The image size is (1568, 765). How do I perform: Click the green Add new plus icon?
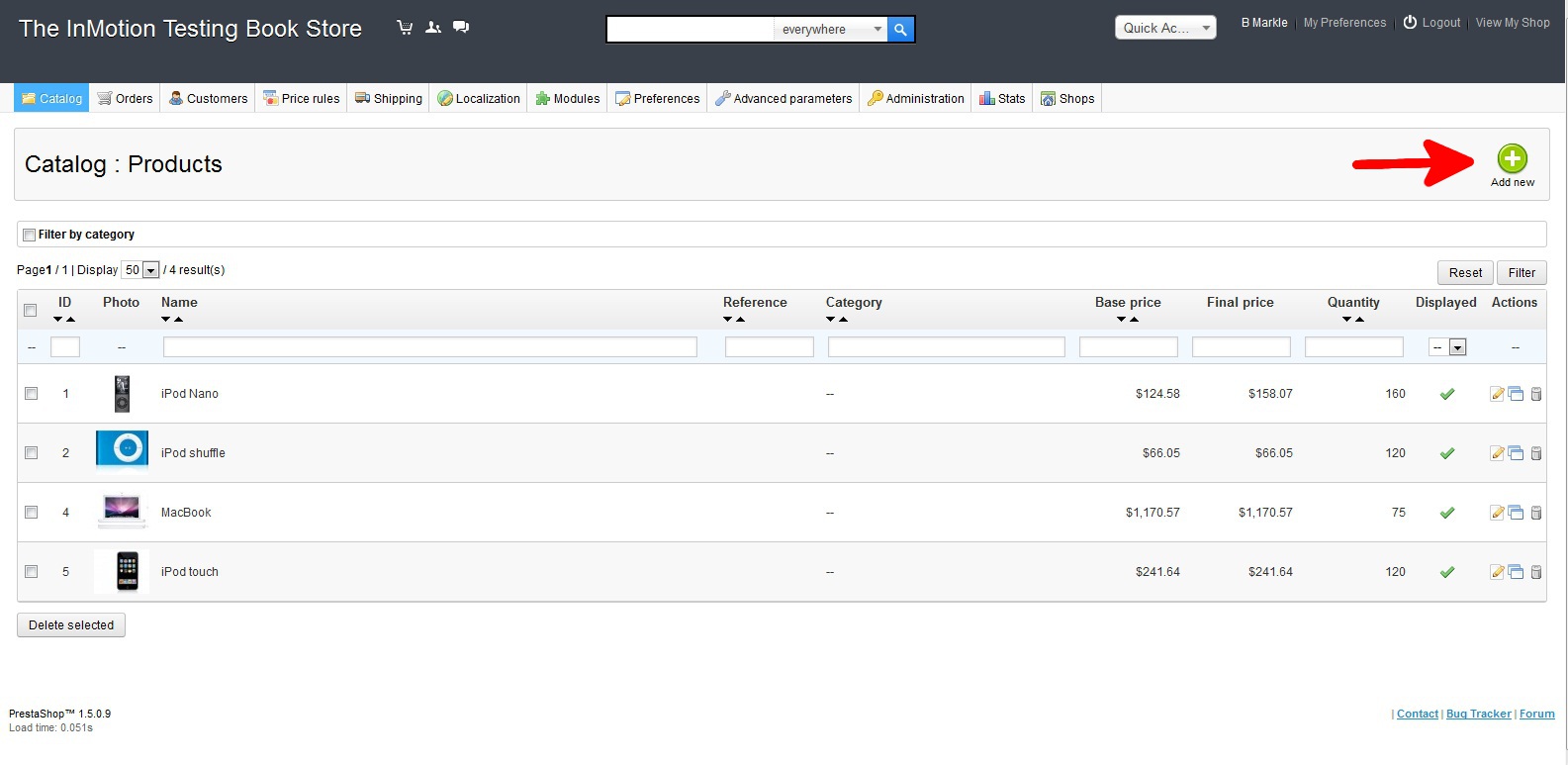[1512, 158]
